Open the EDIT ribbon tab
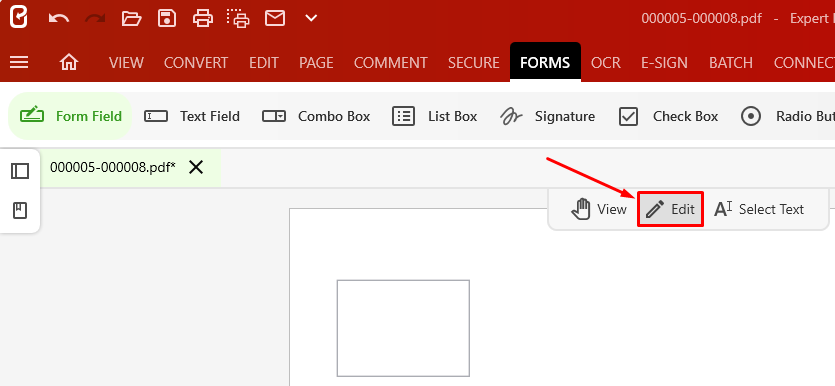The image size is (835, 386). (264, 62)
